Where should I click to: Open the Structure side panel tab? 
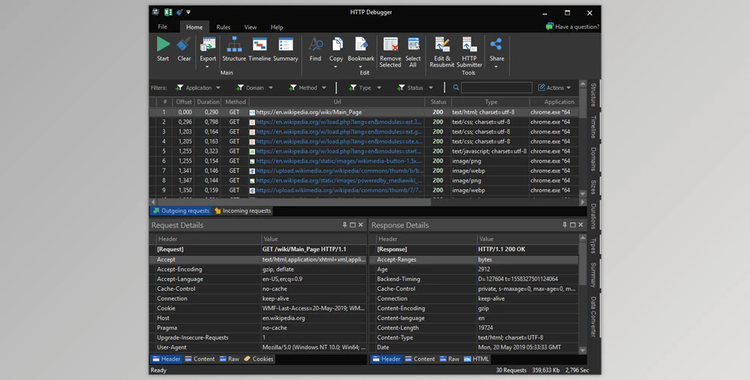[x=593, y=95]
